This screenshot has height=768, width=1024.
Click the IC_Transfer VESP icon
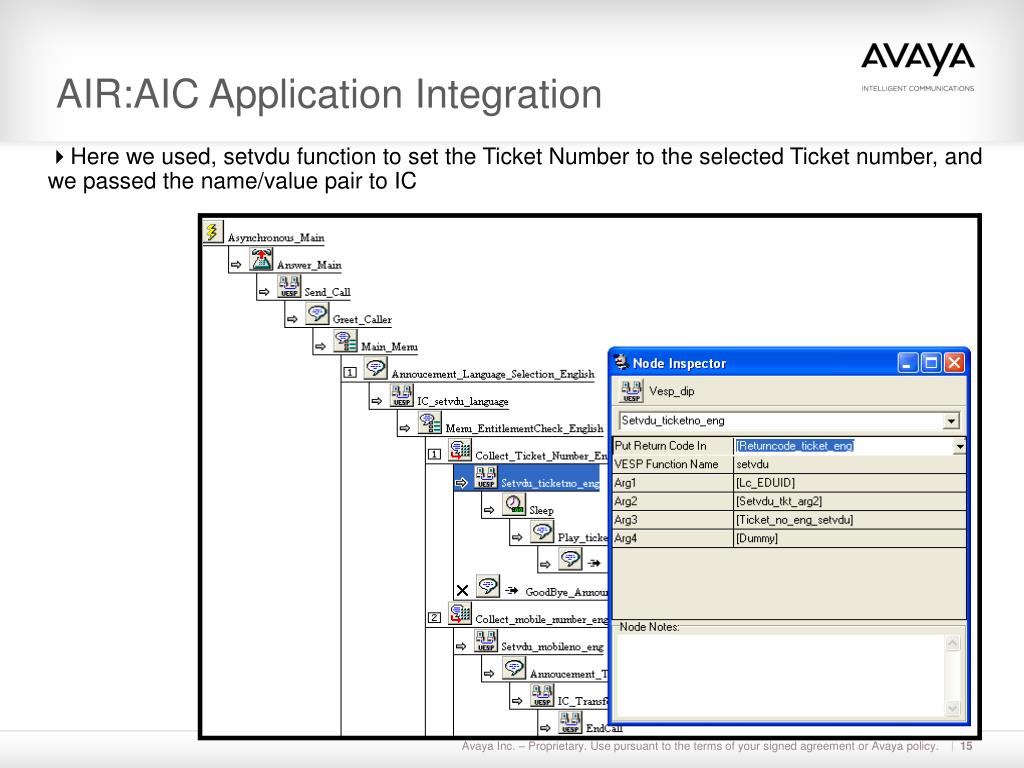542,696
